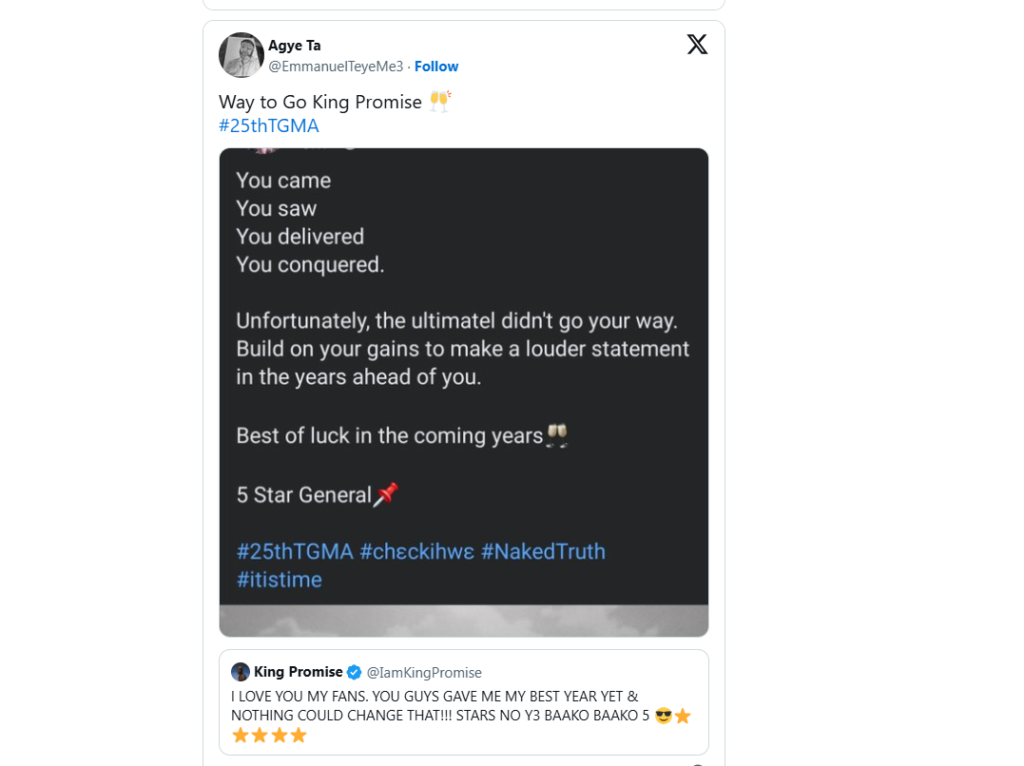Open the @IamKingPromise handle
Screen dimensions: 1024x766
pyautogui.click(x=424, y=673)
